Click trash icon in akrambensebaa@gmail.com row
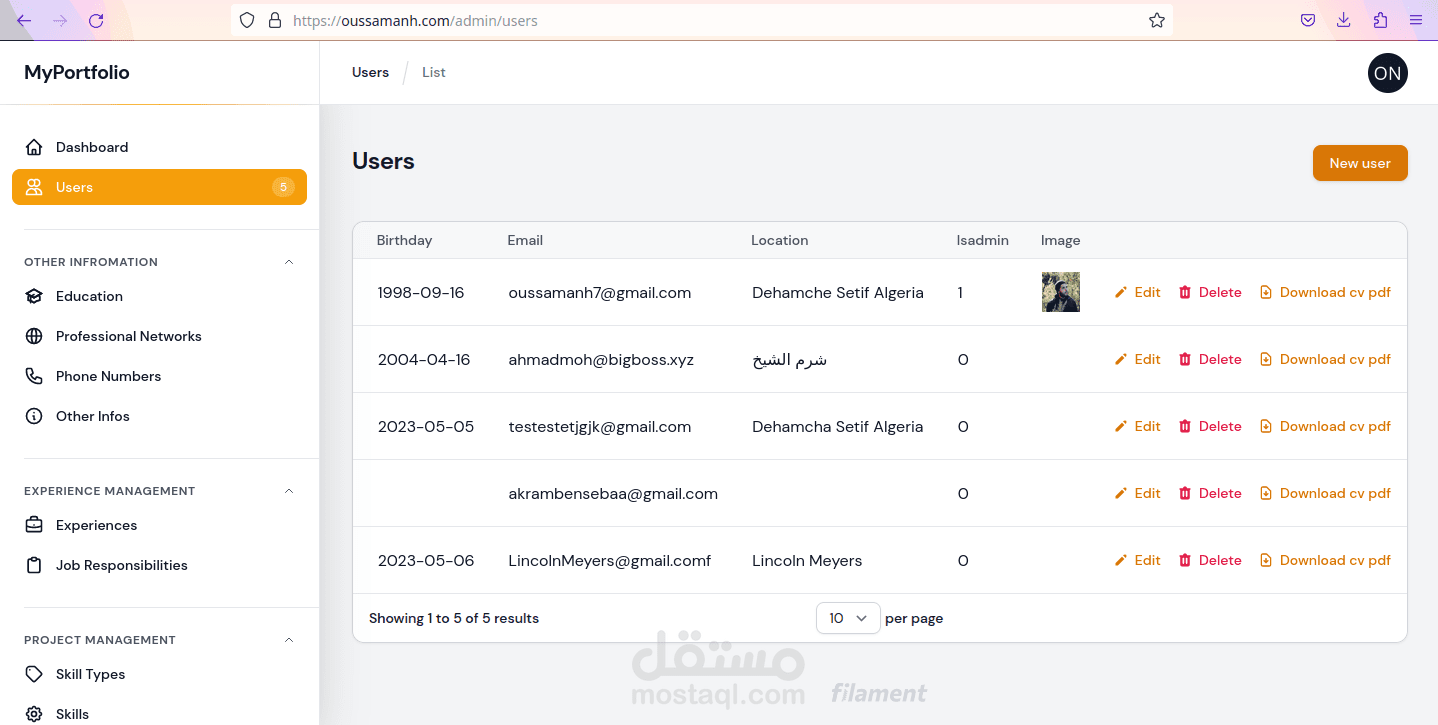Viewport: 1438px width, 725px height. [1185, 493]
